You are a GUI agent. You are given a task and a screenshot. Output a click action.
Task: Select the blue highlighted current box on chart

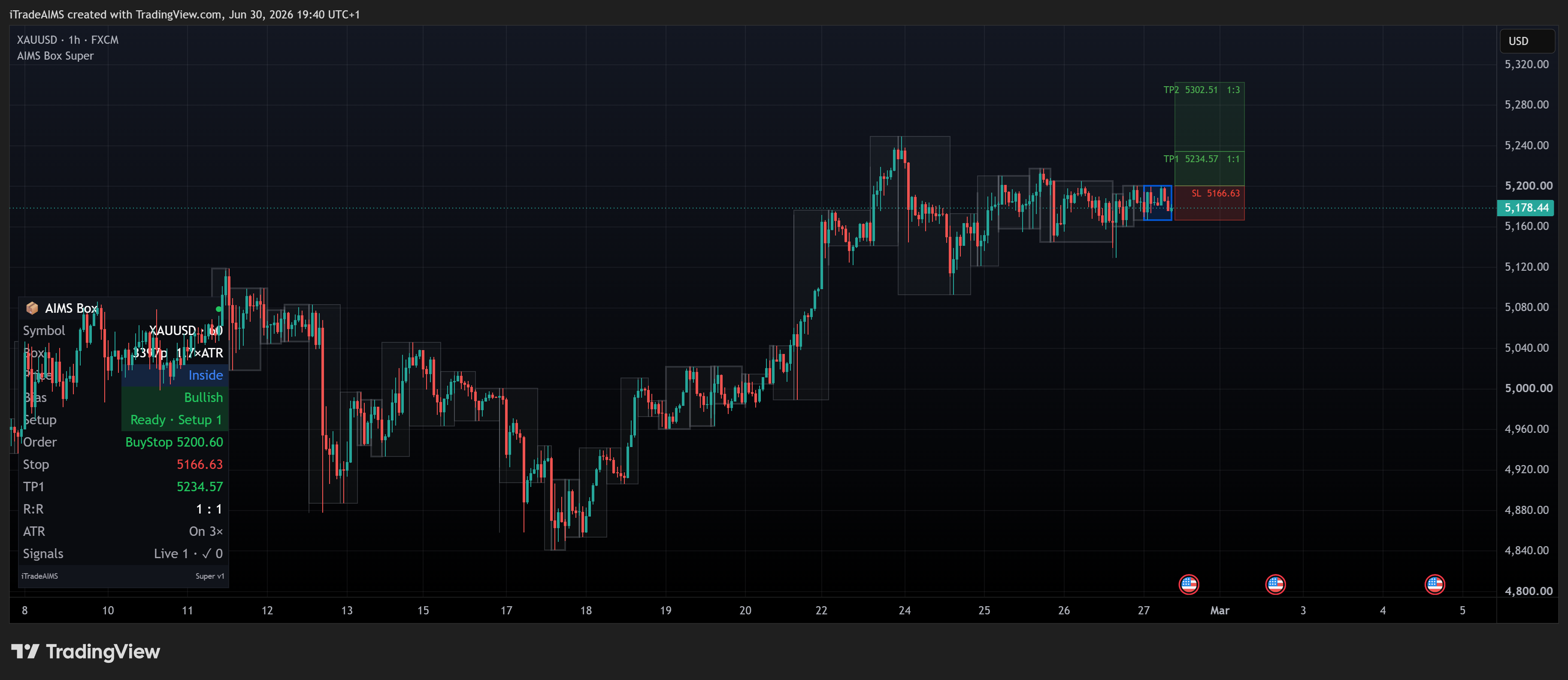tap(1157, 203)
